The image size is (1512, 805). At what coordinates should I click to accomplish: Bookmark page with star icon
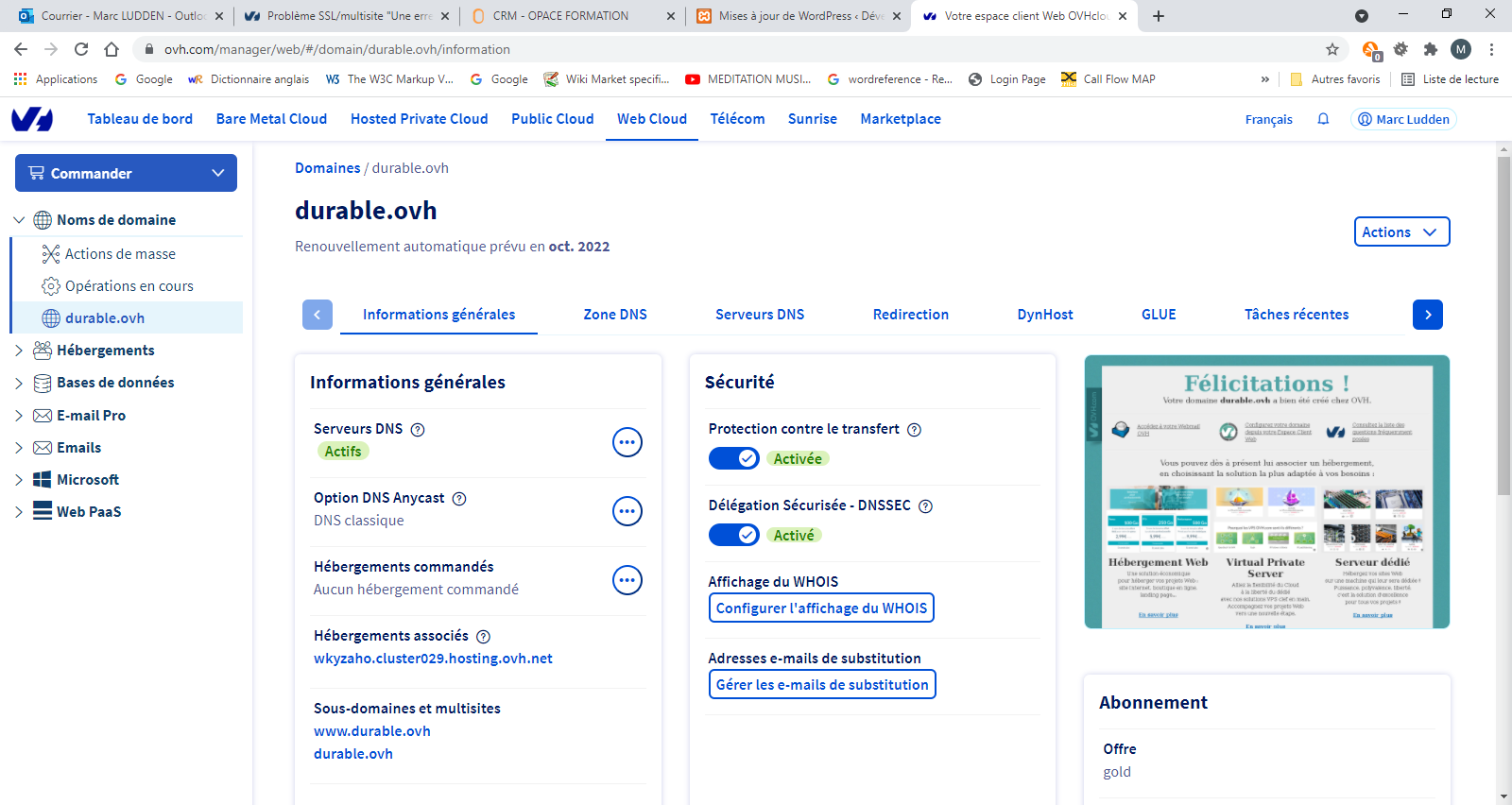1332,49
